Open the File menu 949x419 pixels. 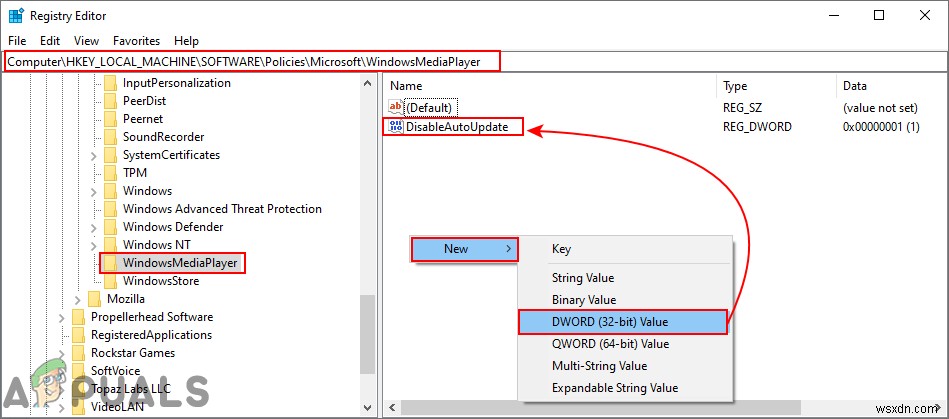[x=18, y=41]
